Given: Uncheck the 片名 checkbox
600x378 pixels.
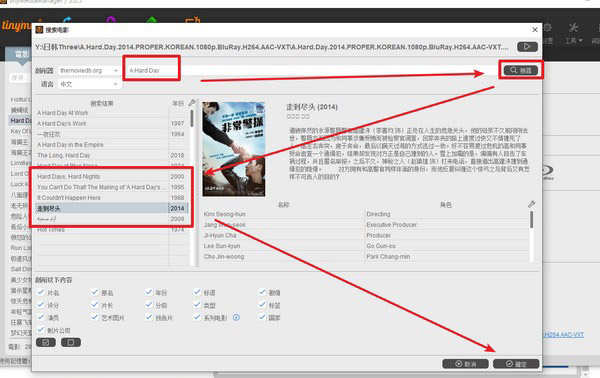Looking at the screenshot, I should coord(41,292).
